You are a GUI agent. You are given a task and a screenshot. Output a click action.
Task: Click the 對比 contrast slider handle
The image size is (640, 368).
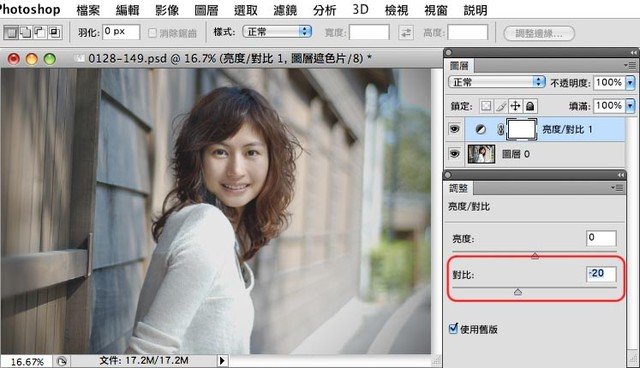tap(518, 292)
